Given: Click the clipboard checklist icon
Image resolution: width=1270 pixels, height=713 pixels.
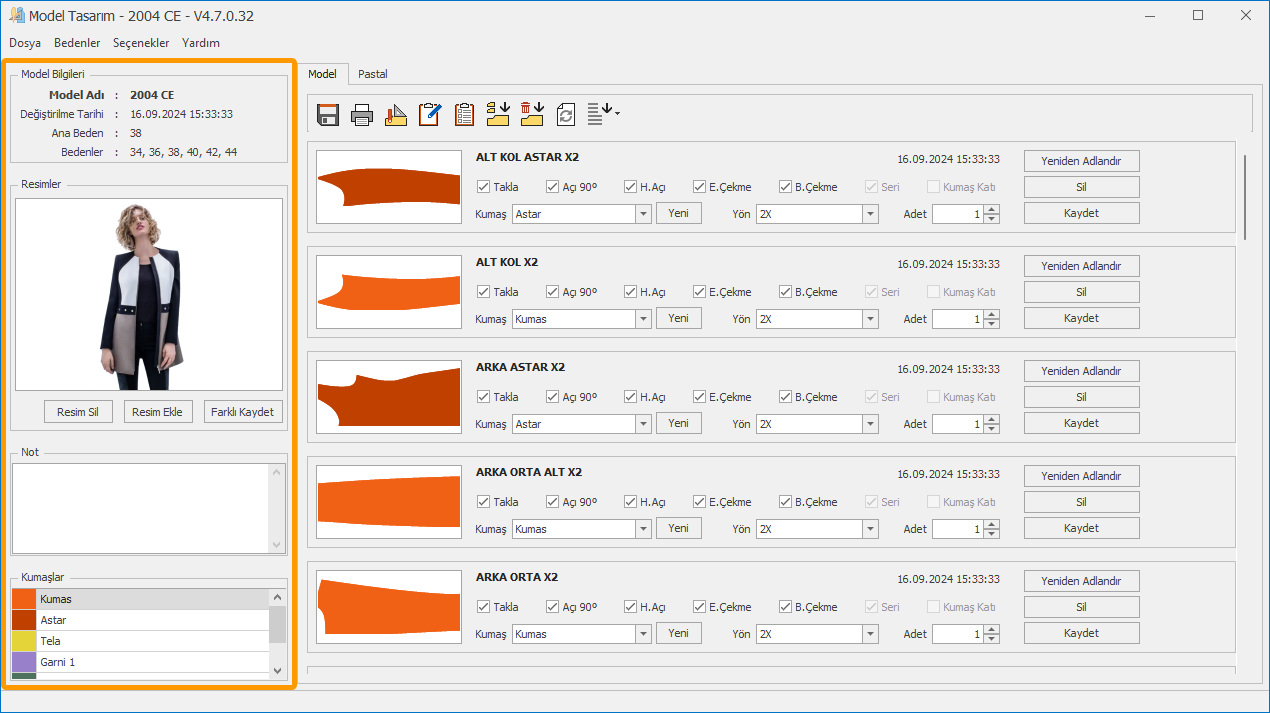Looking at the screenshot, I should (464, 115).
